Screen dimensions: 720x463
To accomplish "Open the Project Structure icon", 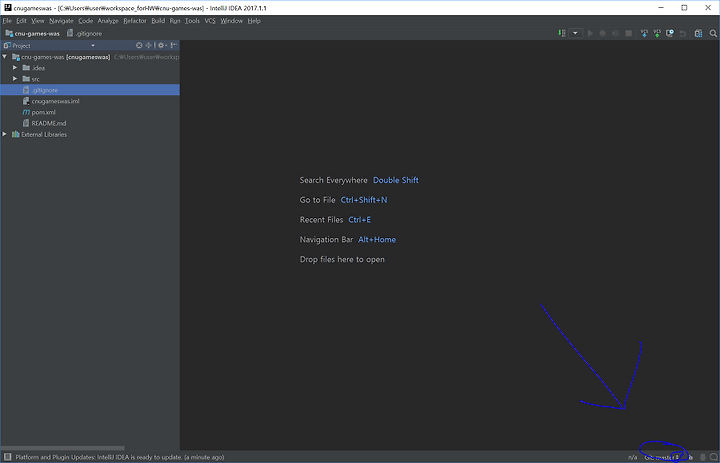I will (698, 33).
